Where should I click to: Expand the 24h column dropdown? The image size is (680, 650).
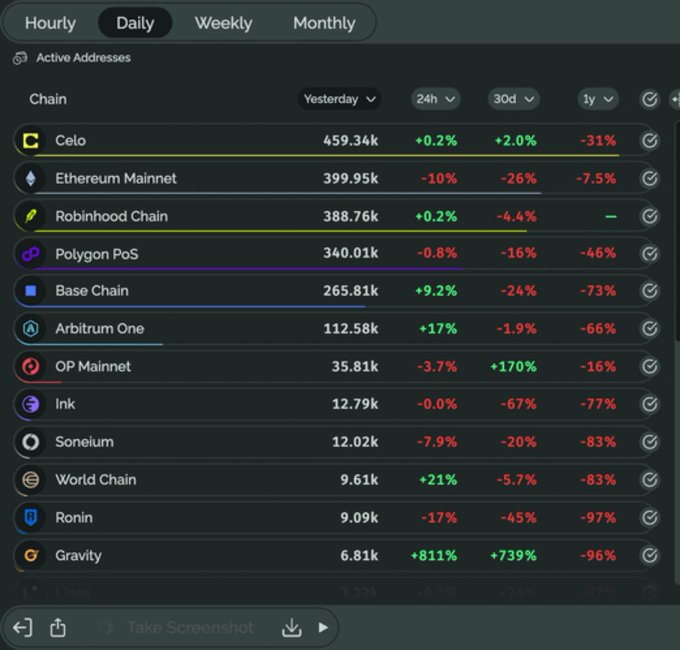coord(435,99)
